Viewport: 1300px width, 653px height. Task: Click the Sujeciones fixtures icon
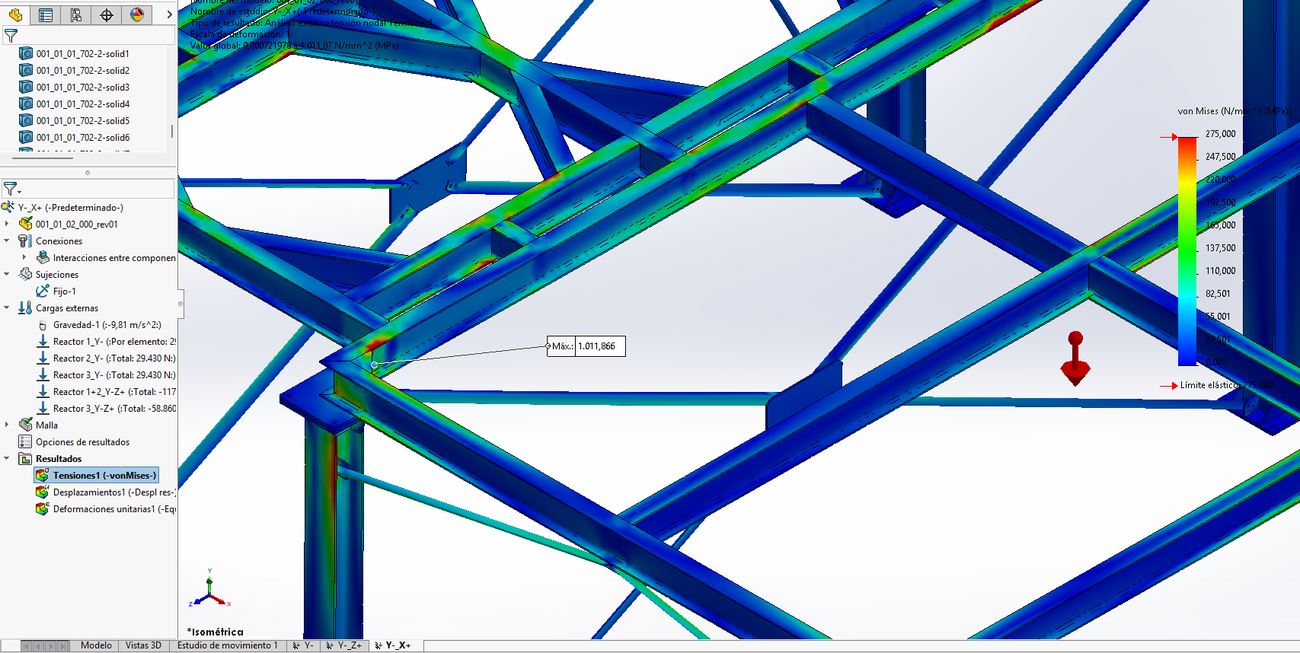(x=26, y=274)
